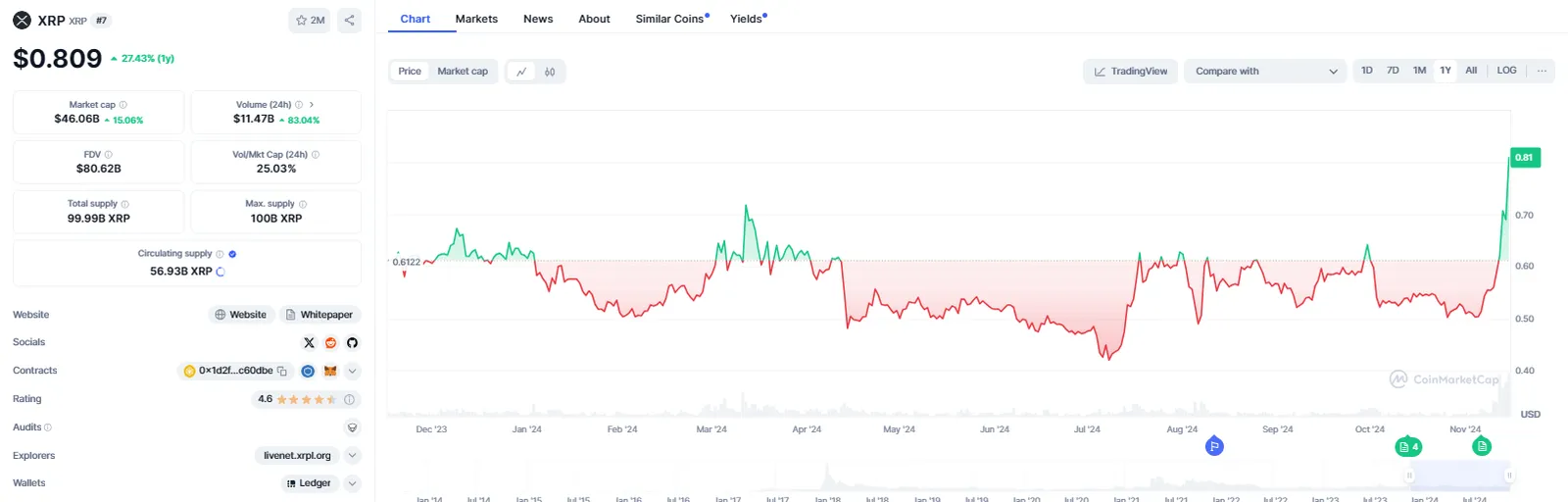Viewport: 1568px width, 502px height.
Task: Click the verified badge beside Circulating supply
Action: coord(232,254)
